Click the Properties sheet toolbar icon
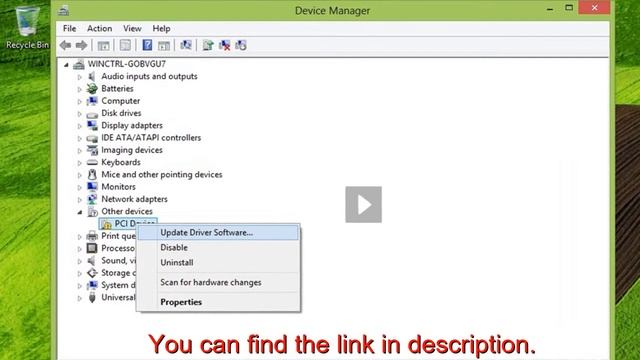Image resolution: width=640 pixels, height=360 pixels. tap(125, 45)
